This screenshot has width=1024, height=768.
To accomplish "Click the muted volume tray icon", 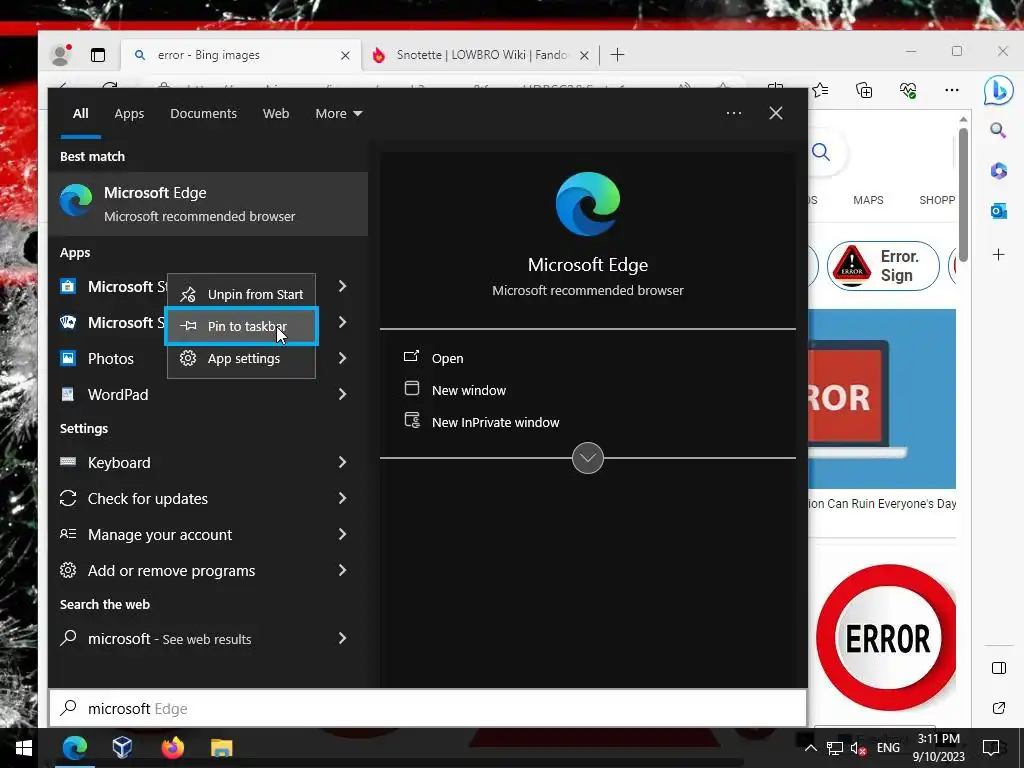I will (858, 748).
